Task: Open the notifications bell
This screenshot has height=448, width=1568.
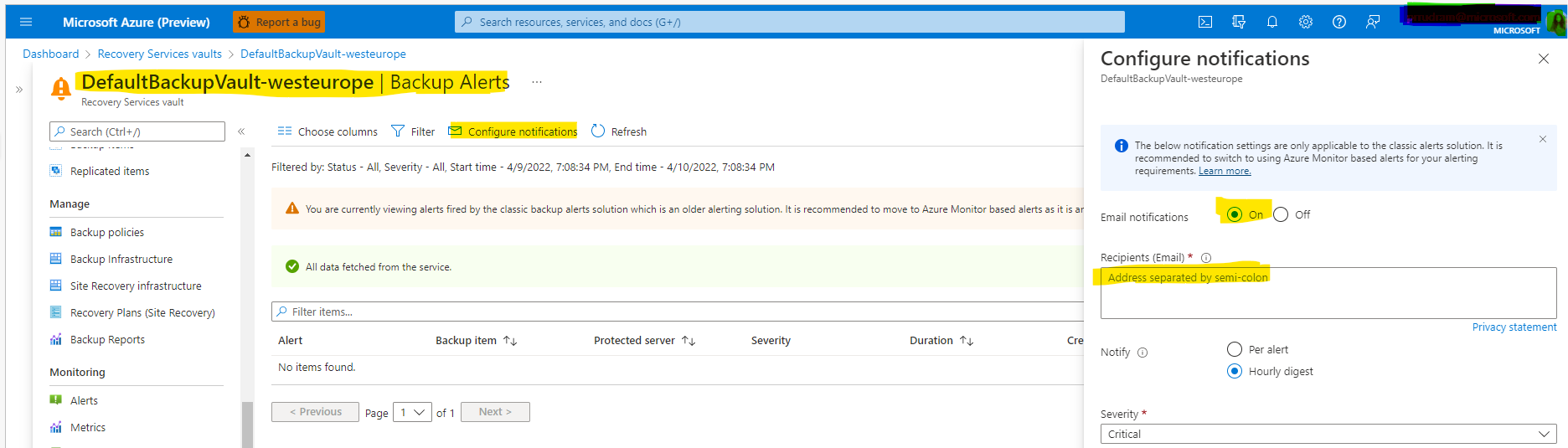Action: 1272,22
